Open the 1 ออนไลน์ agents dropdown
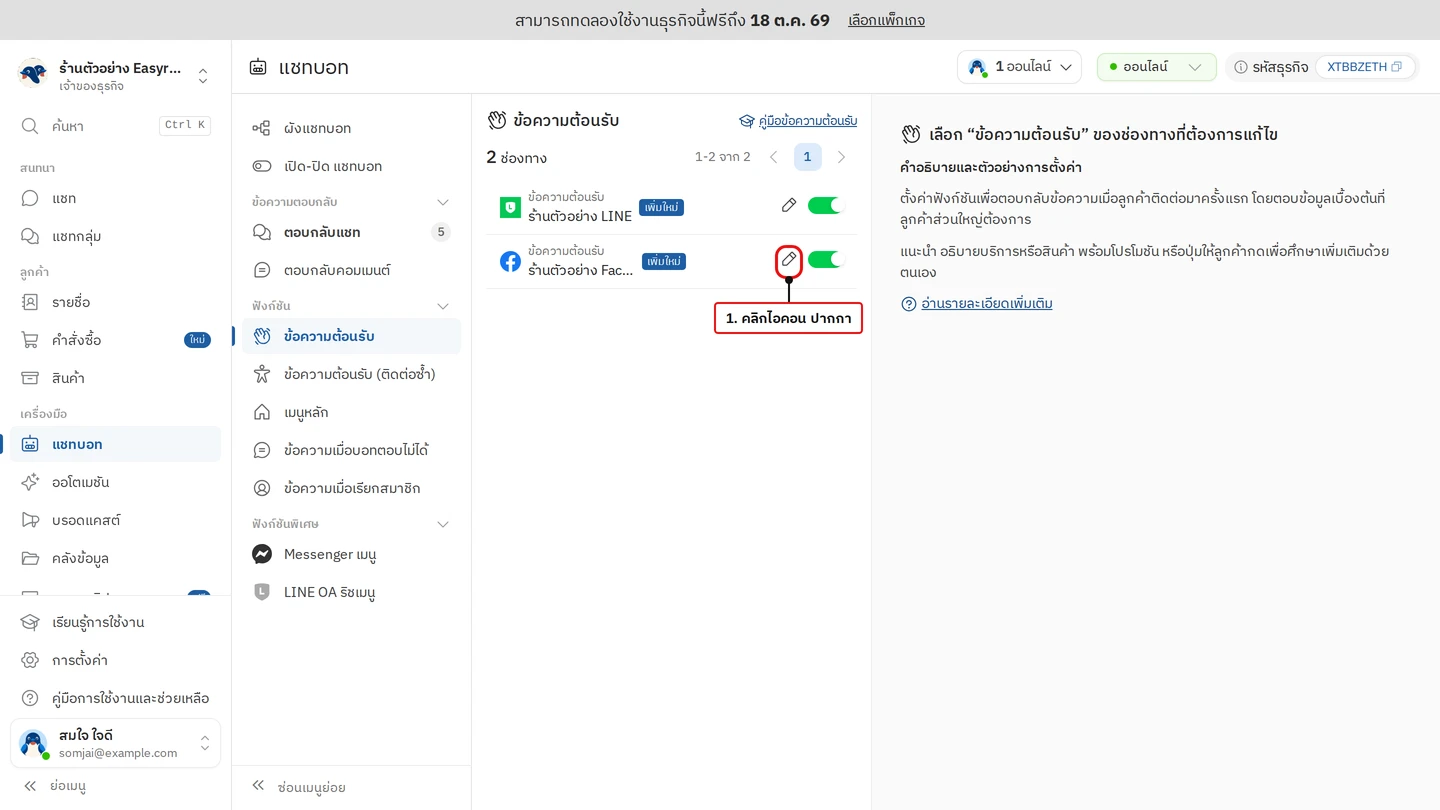Image resolution: width=1440 pixels, height=810 pixels. click(1019, 67)
